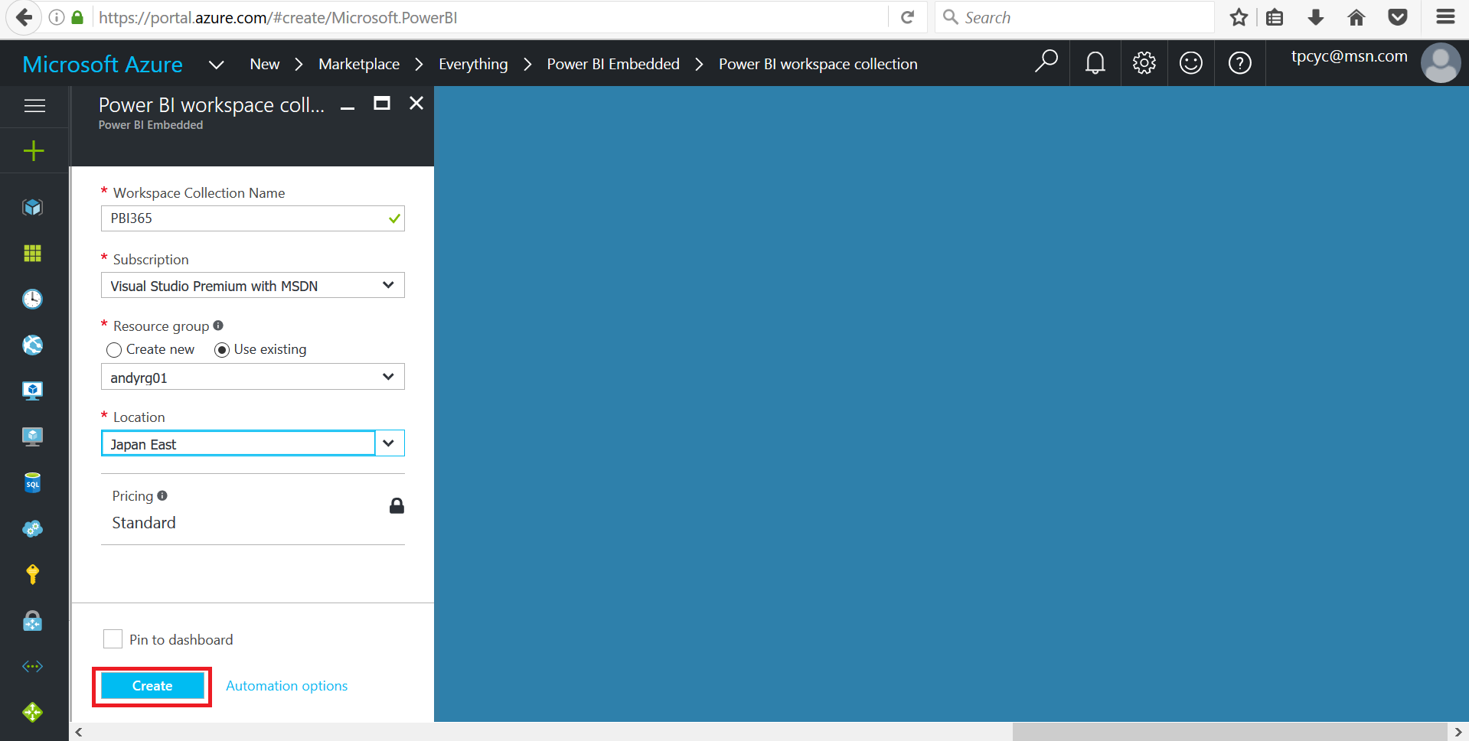Click the Microsoft Azure logo link
Viewport: 1476px width, 751px height.
pyautogui.click(x=102, y=64)
